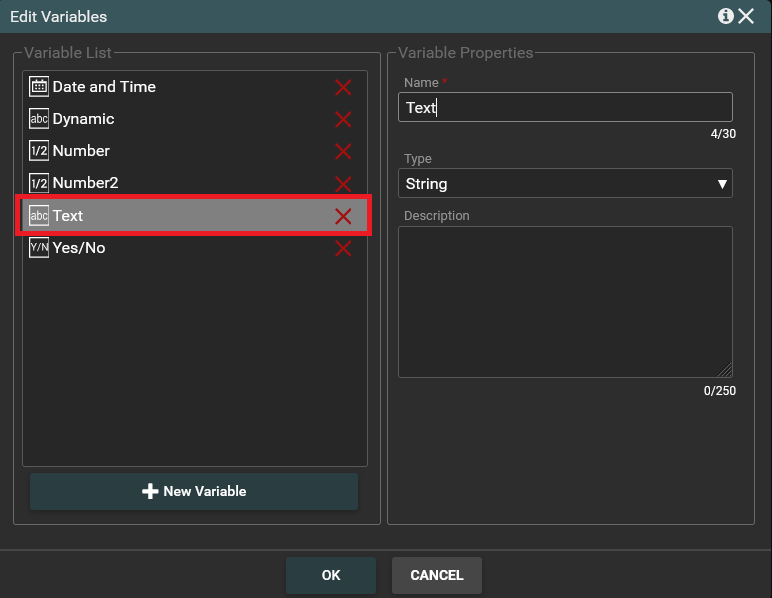Confirm changes with OK
Image resolution: width=772 pixels, height=598 pixels.
point(331,575)
